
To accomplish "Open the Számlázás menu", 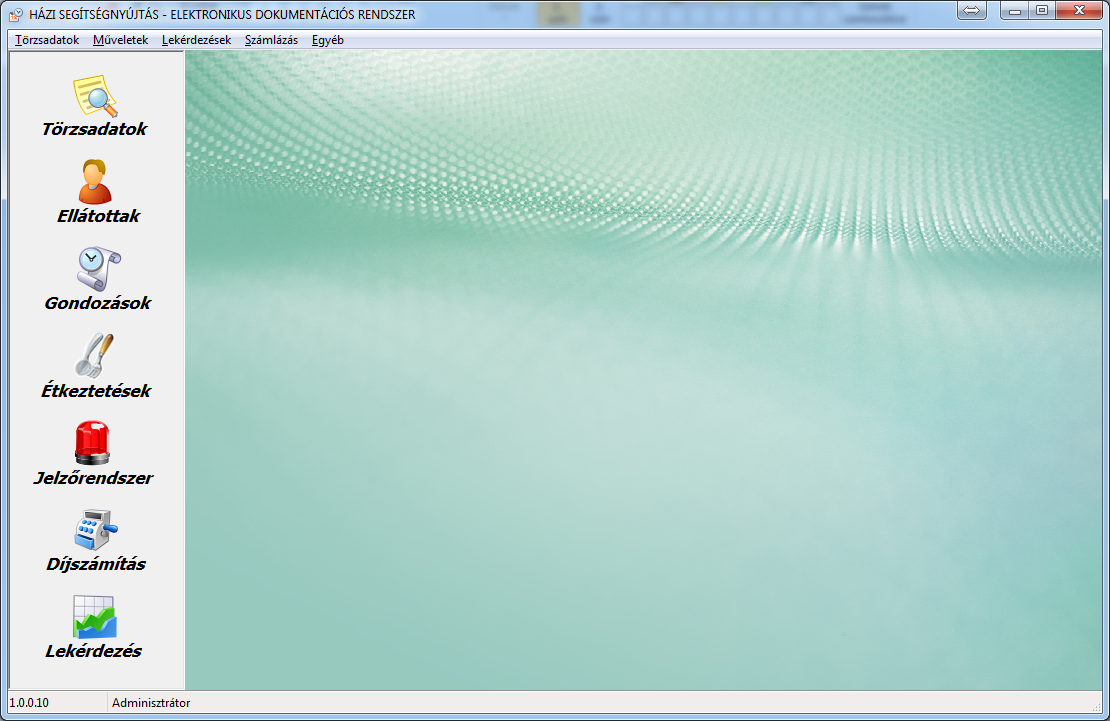I will (x=271, y=40).
